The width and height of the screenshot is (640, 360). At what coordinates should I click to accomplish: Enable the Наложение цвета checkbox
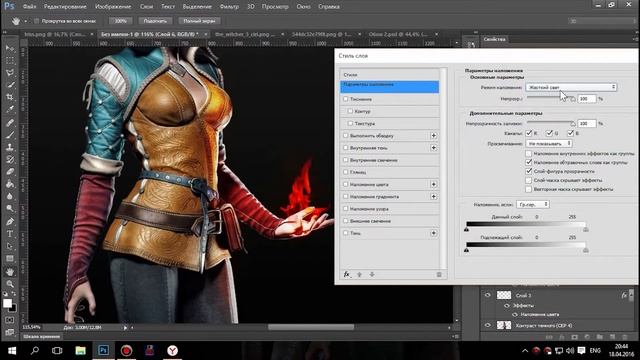tap(346, 184)
